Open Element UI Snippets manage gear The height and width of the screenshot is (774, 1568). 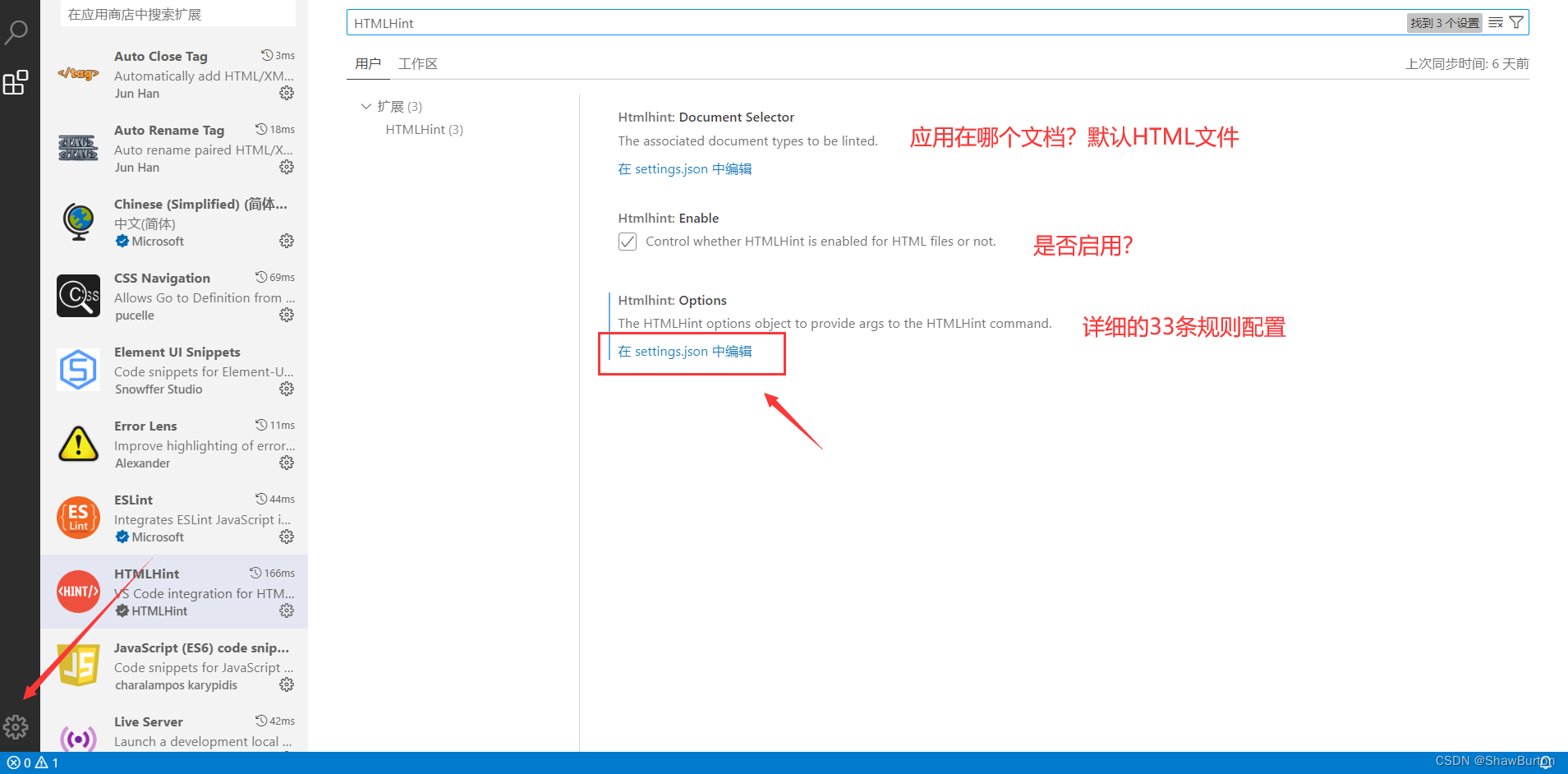(287, 389)
